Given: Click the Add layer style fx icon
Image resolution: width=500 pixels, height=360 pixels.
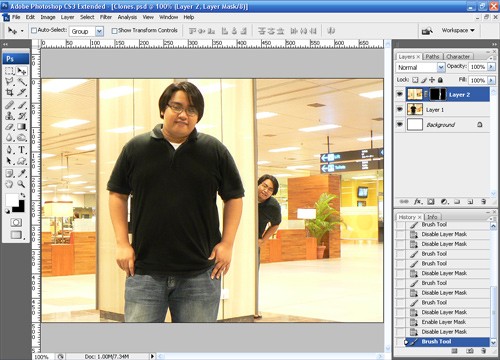Looking at the screenshot, I should click(x=418, y=202).
